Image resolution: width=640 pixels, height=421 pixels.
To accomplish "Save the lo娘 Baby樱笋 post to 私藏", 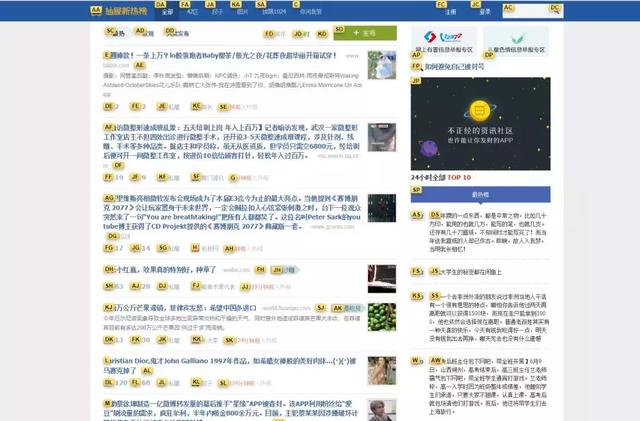I will [169, 107].
